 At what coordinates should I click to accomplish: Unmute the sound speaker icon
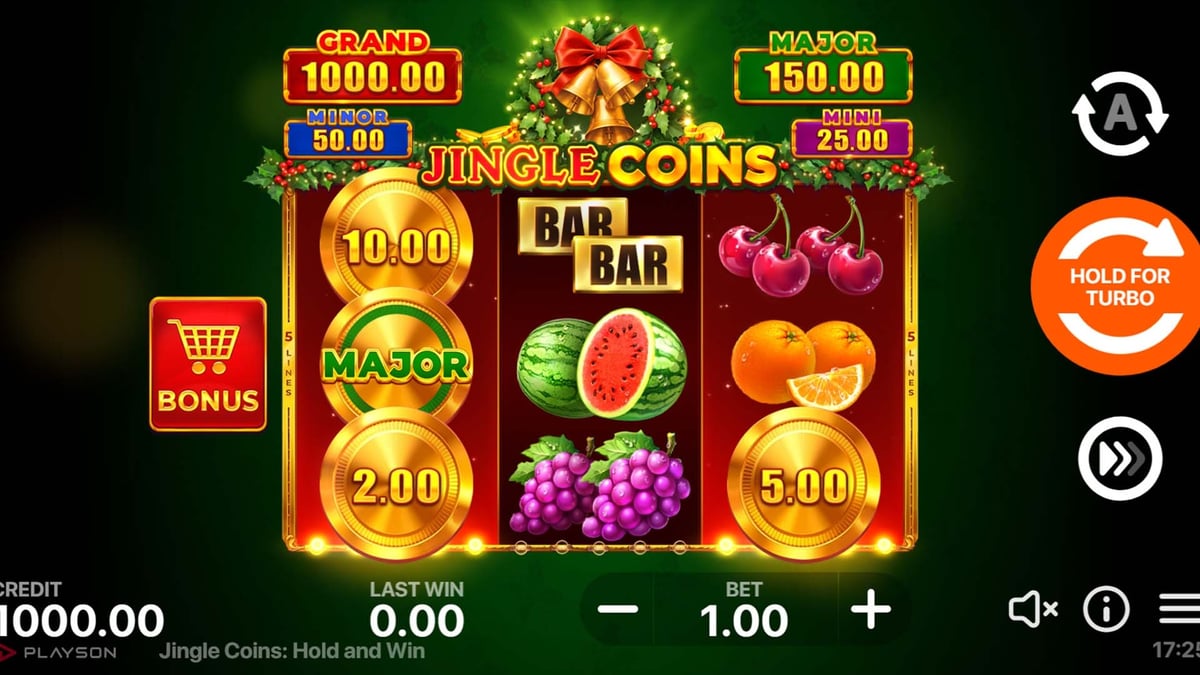click(x=1032, y=608)
